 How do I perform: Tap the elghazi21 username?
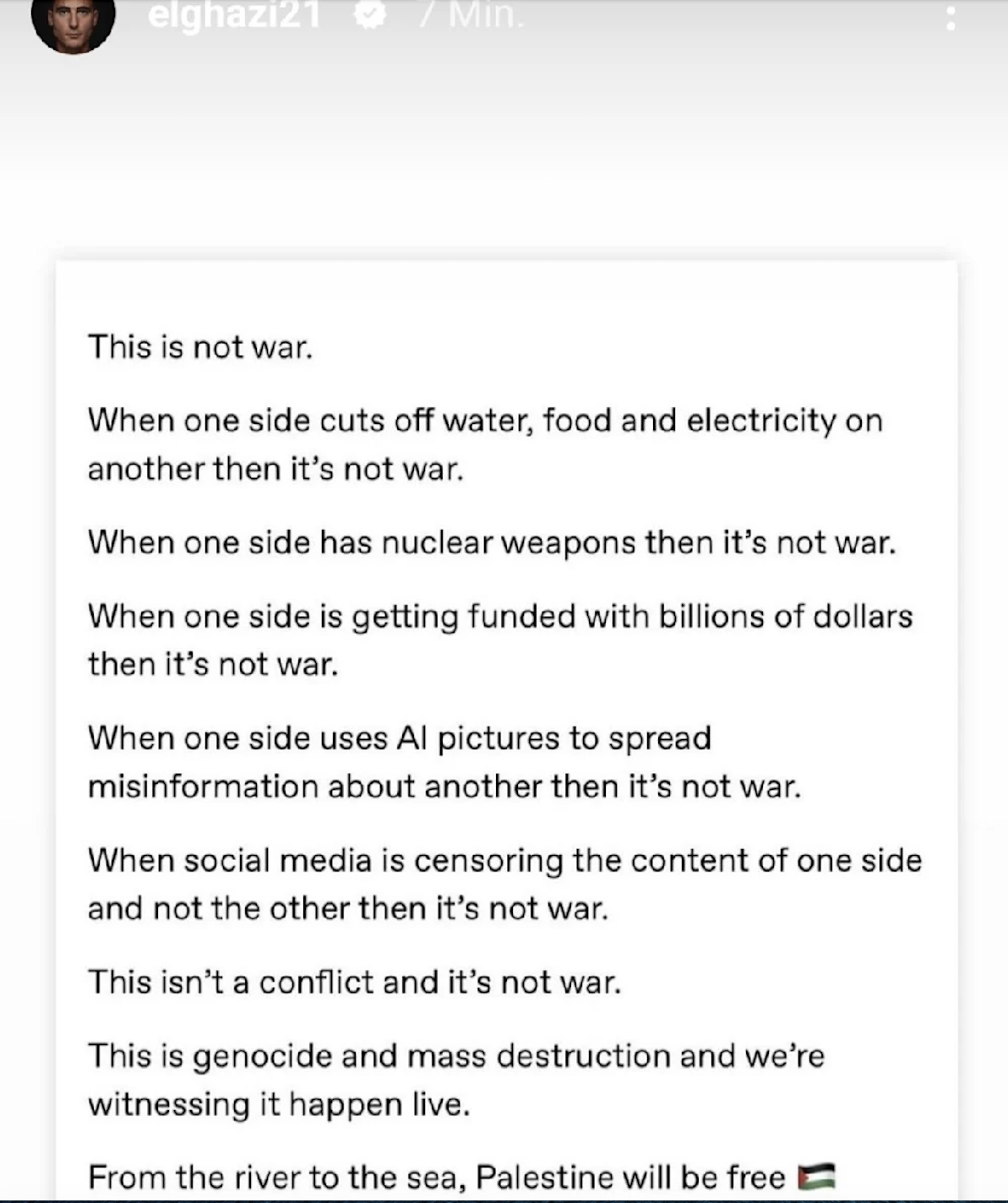[x=234, y=16]
